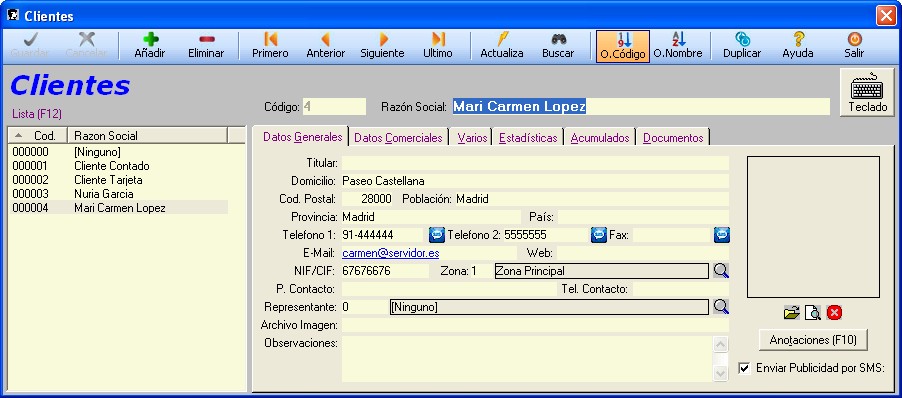The width and height of the screenshot is (902, 398).
Task: Select Cliente Contado in the list
Action: point(119,166)
